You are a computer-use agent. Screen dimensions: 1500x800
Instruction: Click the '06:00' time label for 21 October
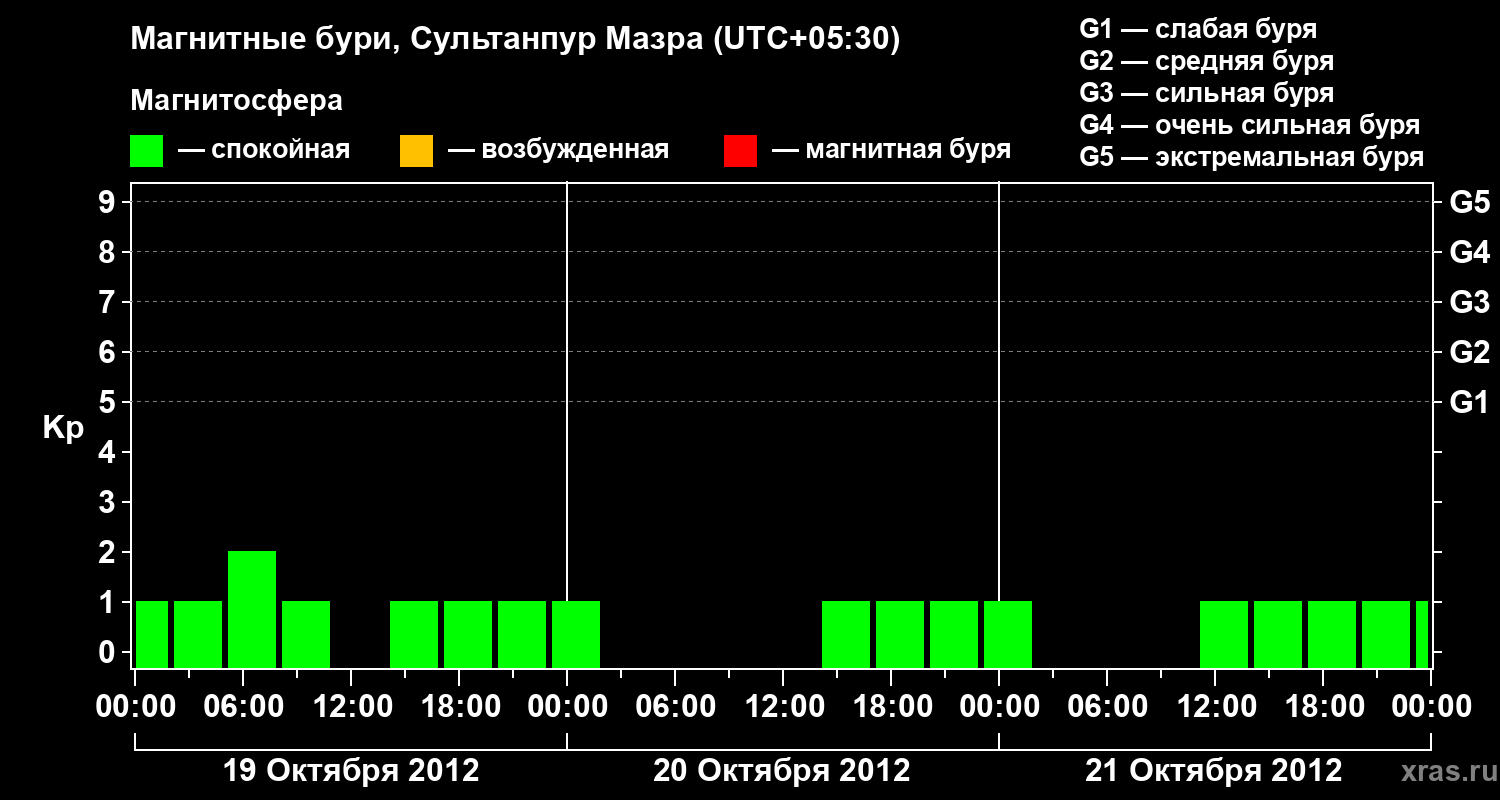1107,707
